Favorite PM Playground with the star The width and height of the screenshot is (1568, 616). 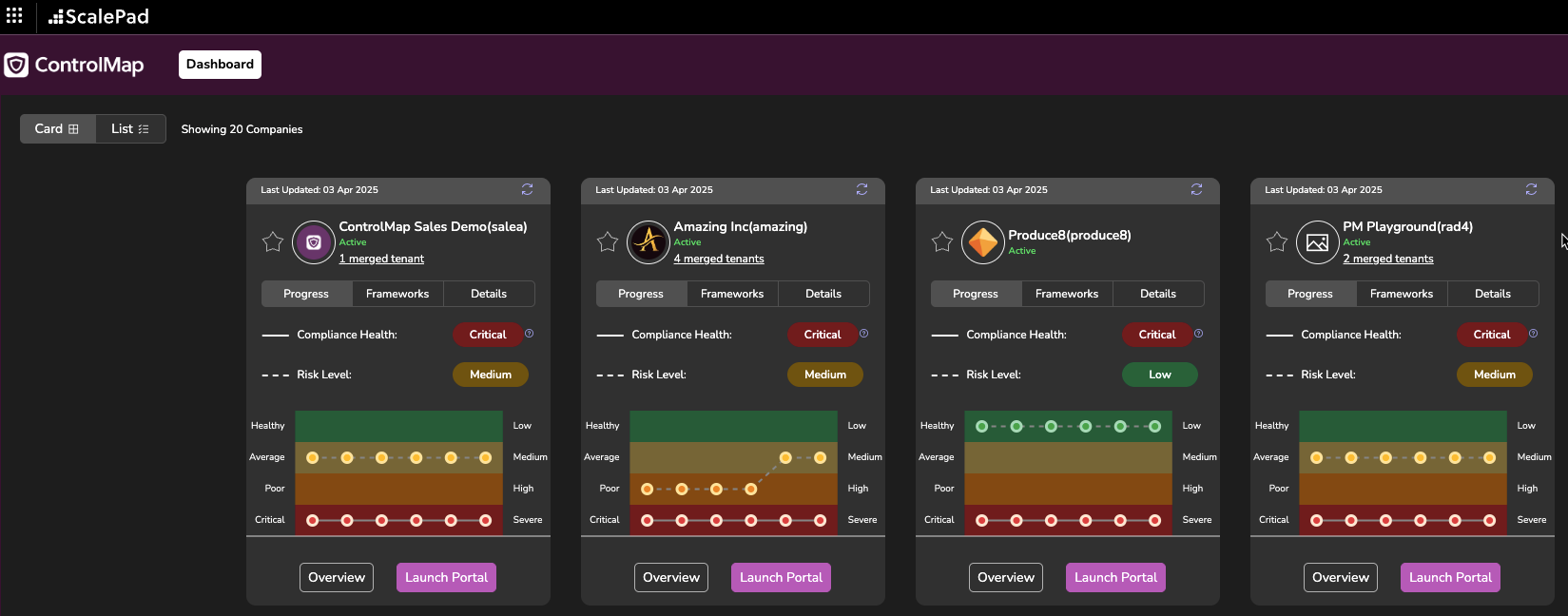[1277, 242]
